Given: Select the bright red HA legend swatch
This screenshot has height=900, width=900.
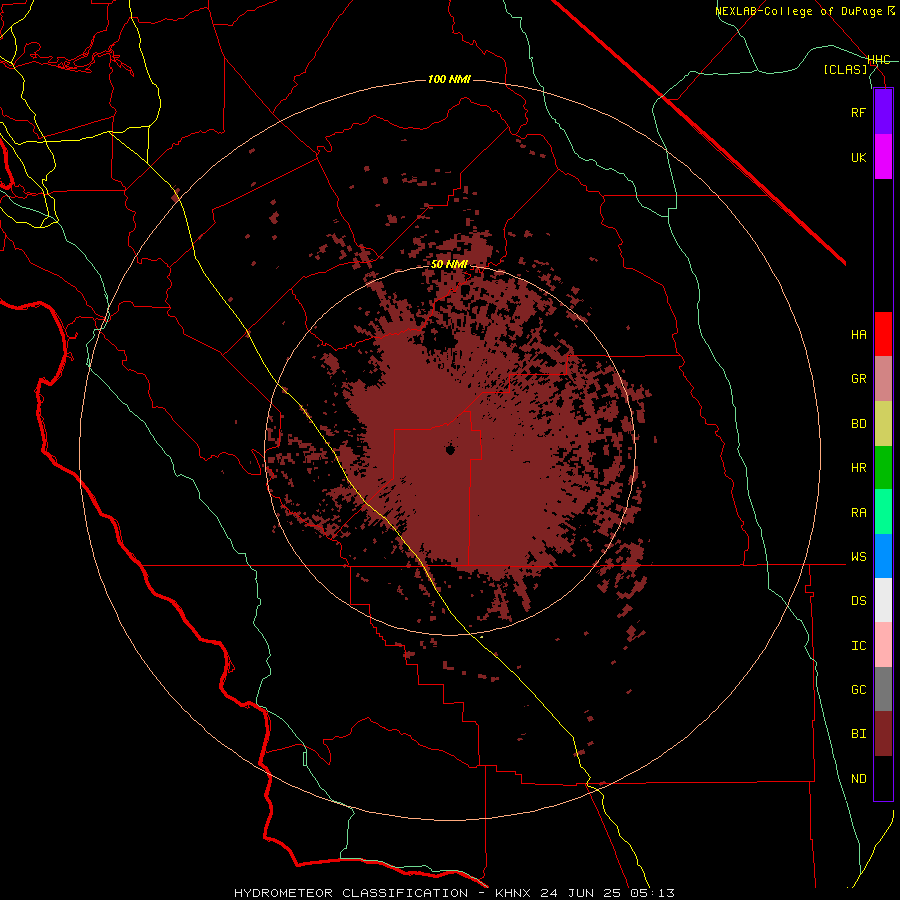Looking at the screenshot, I should tap(883, 334).
